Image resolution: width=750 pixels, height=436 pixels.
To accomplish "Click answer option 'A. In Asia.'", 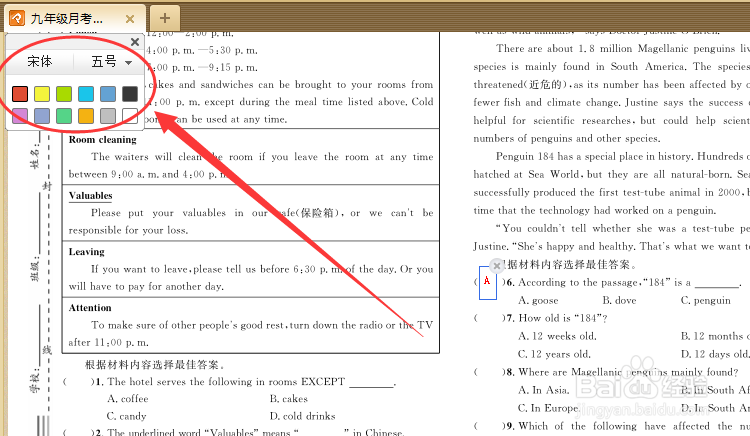I will coord(544,390).
